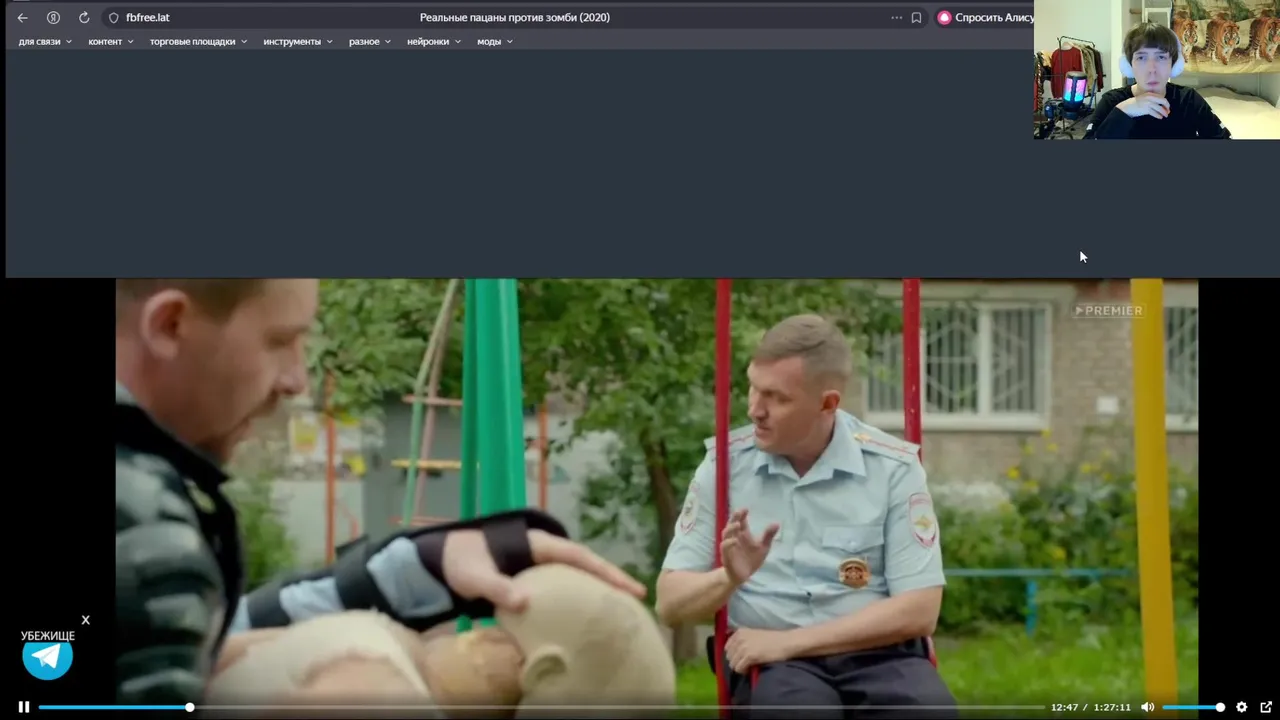Viewport: 1280px width, 720px height.
Task: Expand the 'моды' bookmarks folder
Action: pos(495,41)
